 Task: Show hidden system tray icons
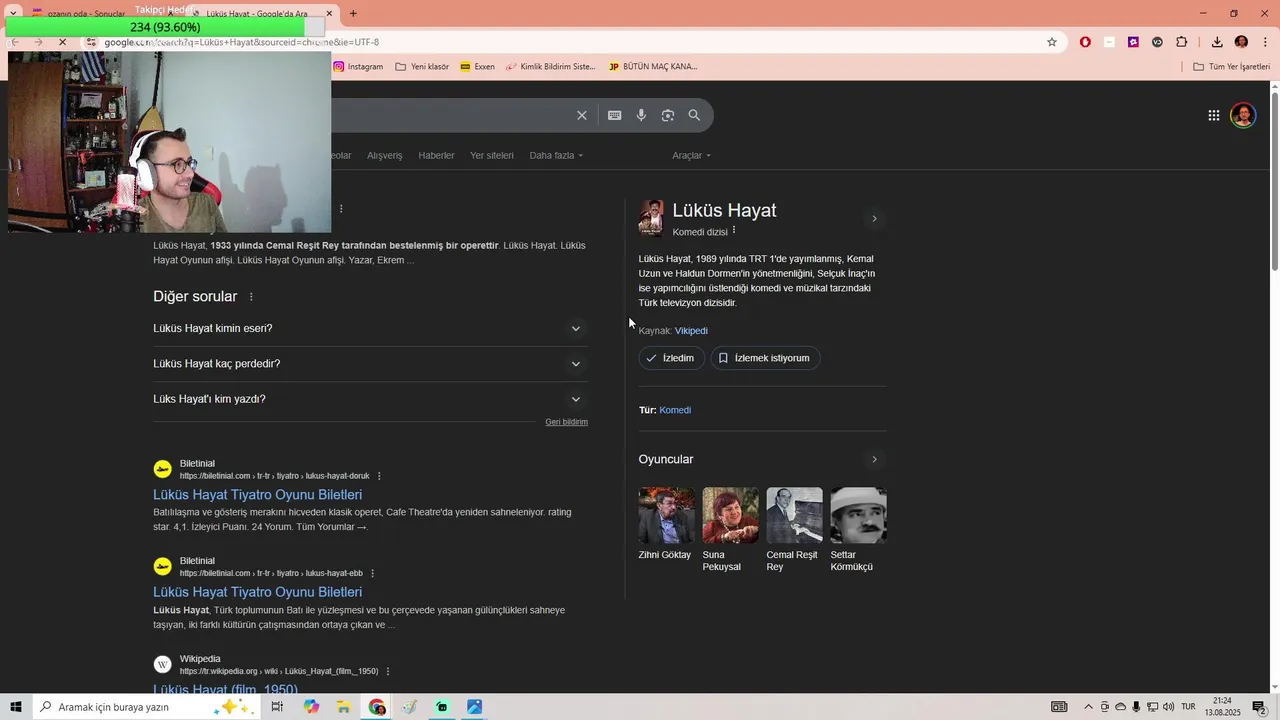pos(1089,707)
